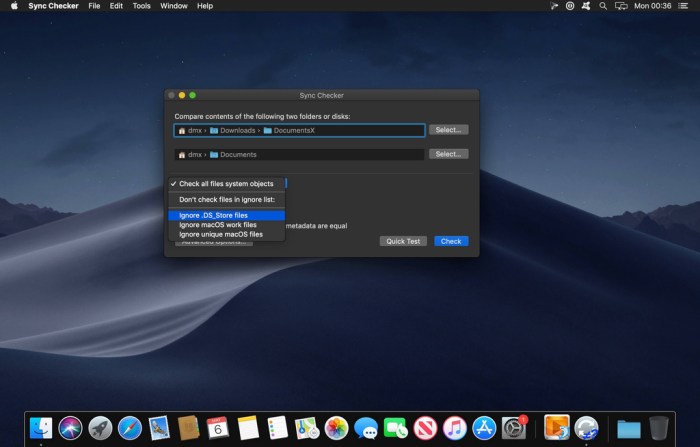Launch Siri from the dock
This screenshot has height=447, width=700.
(70, 428)
